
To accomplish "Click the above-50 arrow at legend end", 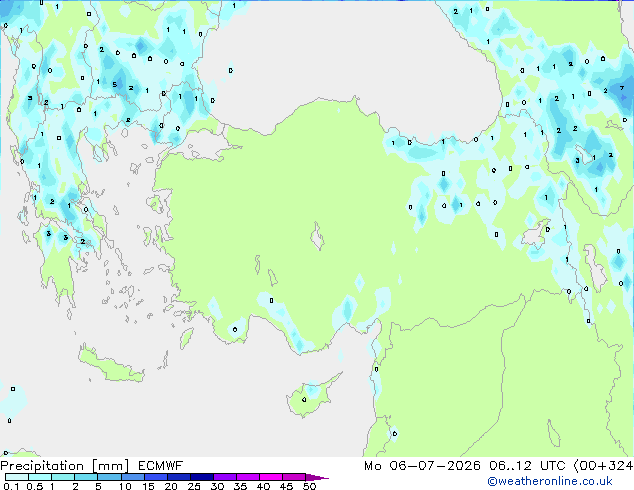I will pos(317,477).
